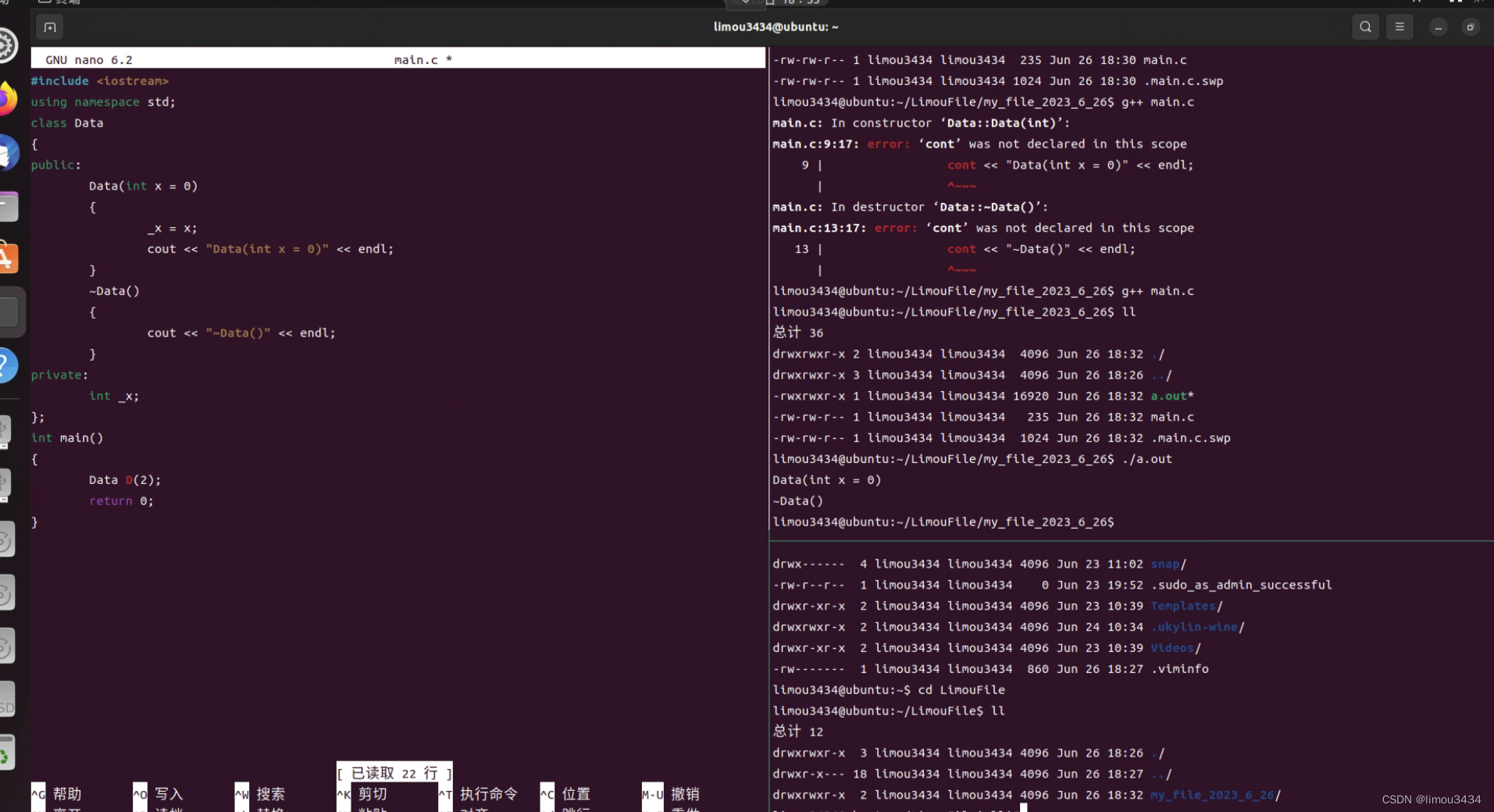Click the return 0; line
Viewport: 1494px width, 812px height.
[x=121, y=501]
